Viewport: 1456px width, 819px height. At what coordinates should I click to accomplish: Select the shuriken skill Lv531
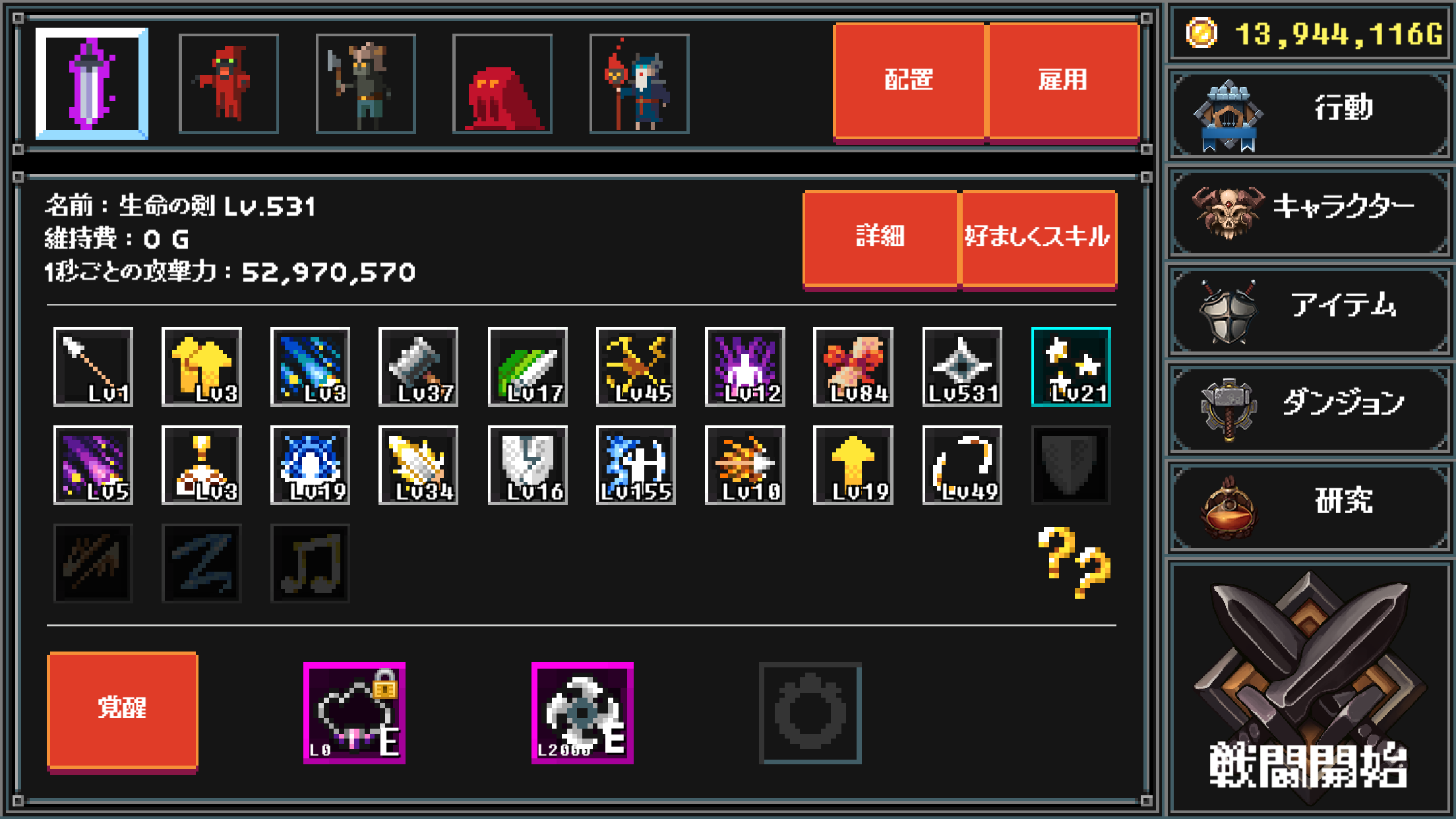tap(962, 367)
